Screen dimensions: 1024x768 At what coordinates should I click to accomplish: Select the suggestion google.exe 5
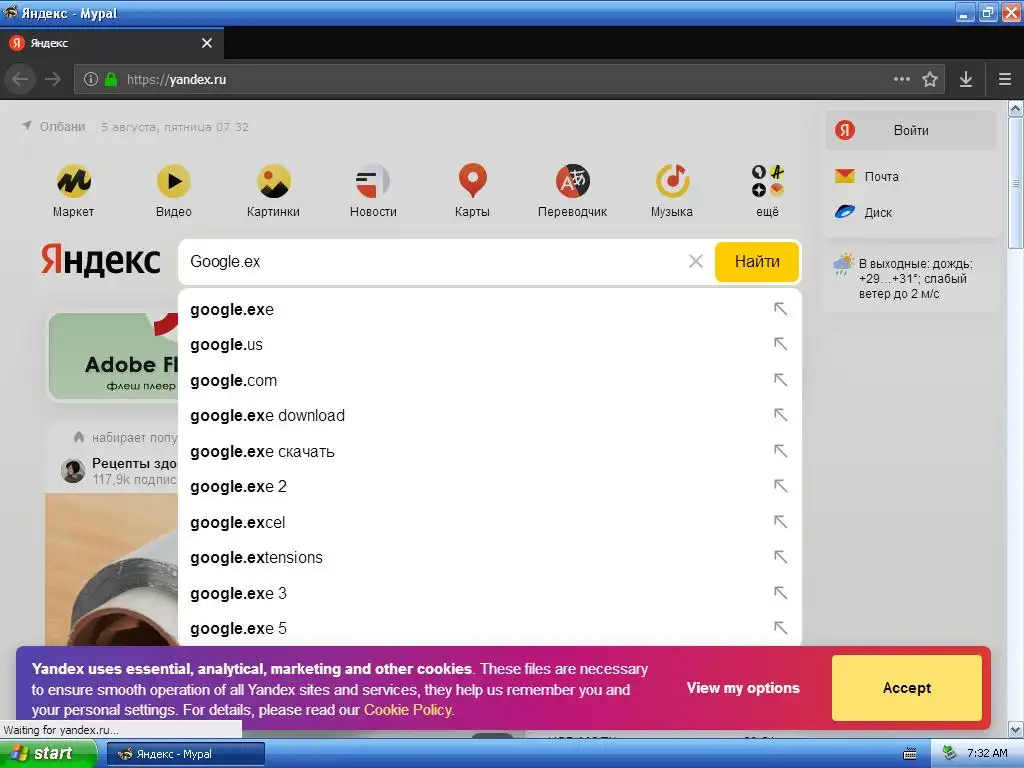(490, 629)
